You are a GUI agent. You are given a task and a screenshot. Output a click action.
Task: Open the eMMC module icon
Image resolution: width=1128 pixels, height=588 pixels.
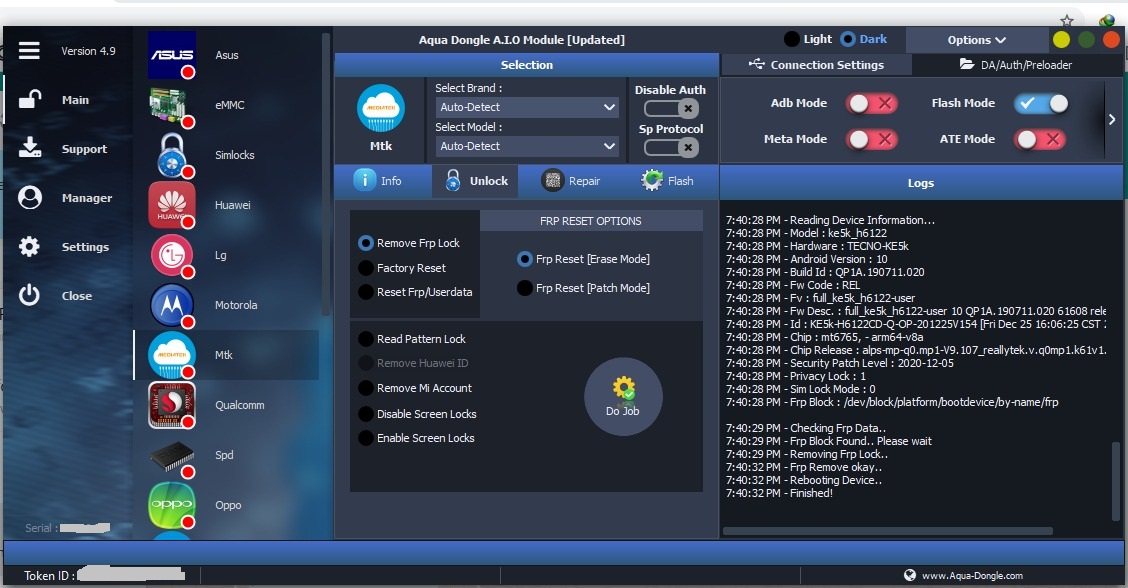pos(171,105)
